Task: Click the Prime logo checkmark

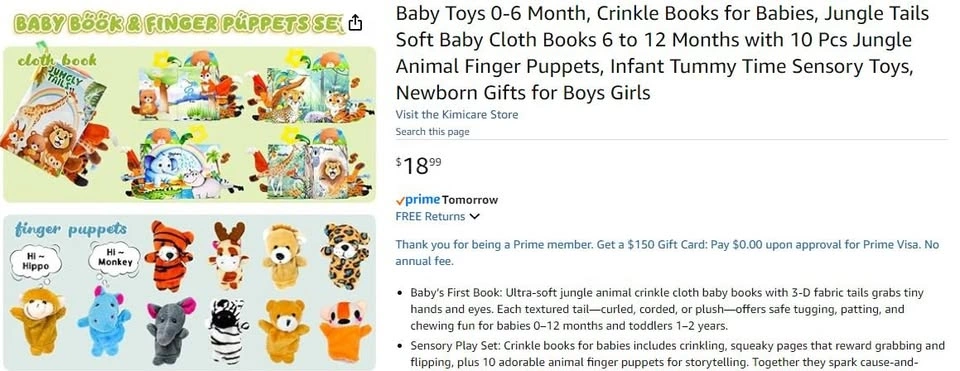Action: tap(400, 200)
